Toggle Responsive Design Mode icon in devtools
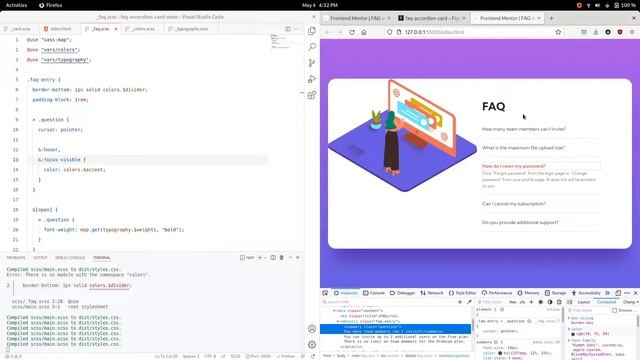 (618, 293)
